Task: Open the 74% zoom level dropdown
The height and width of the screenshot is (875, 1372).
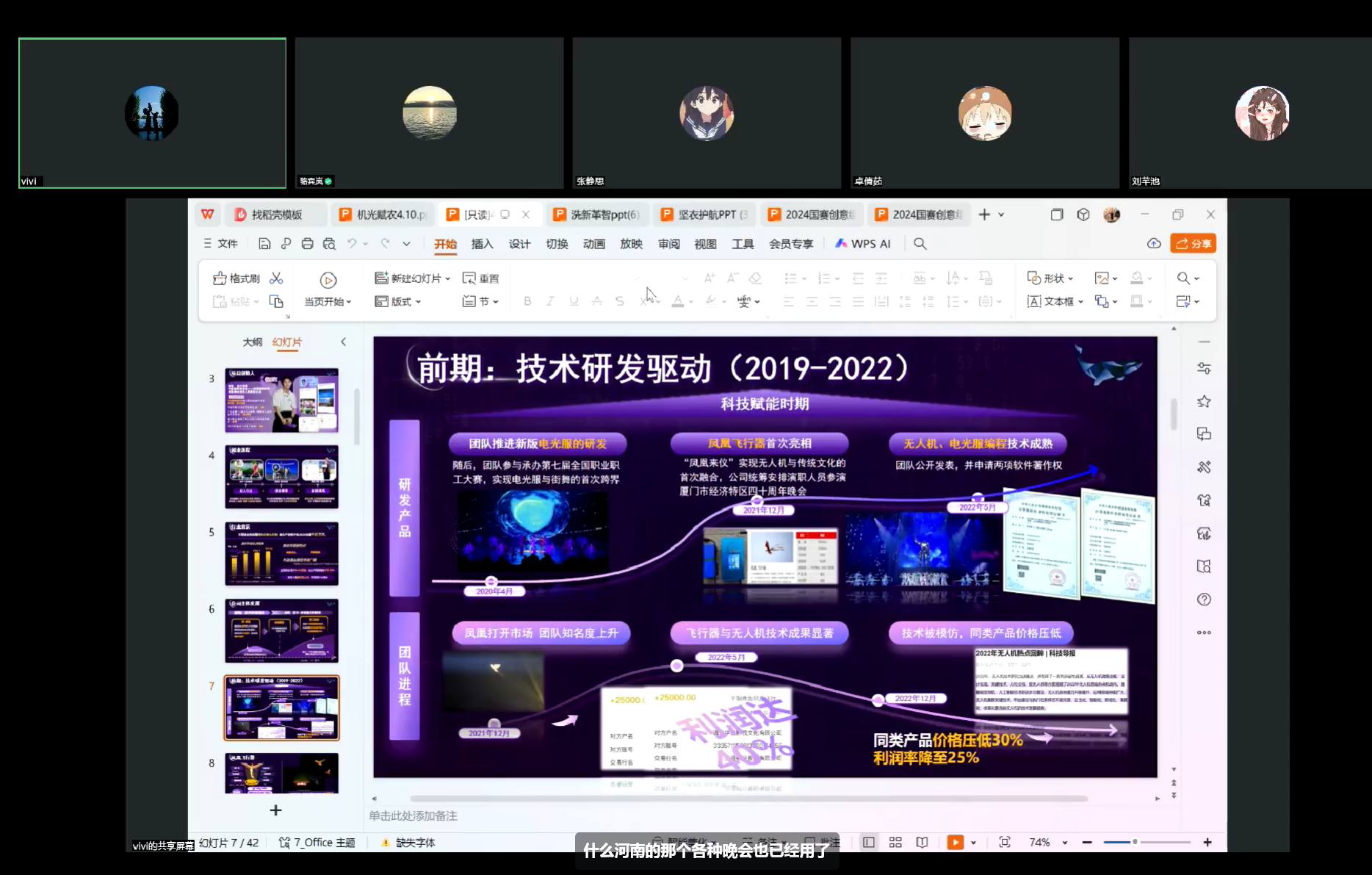Action: click(1065, 843)
